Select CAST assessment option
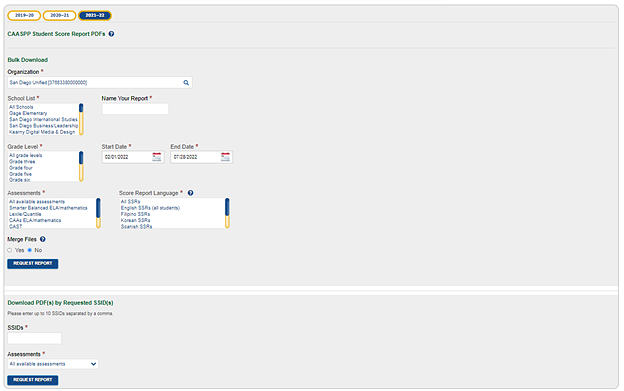Image resolution: width=624 pixels, height=391 pixels. [x=16, y=226]
